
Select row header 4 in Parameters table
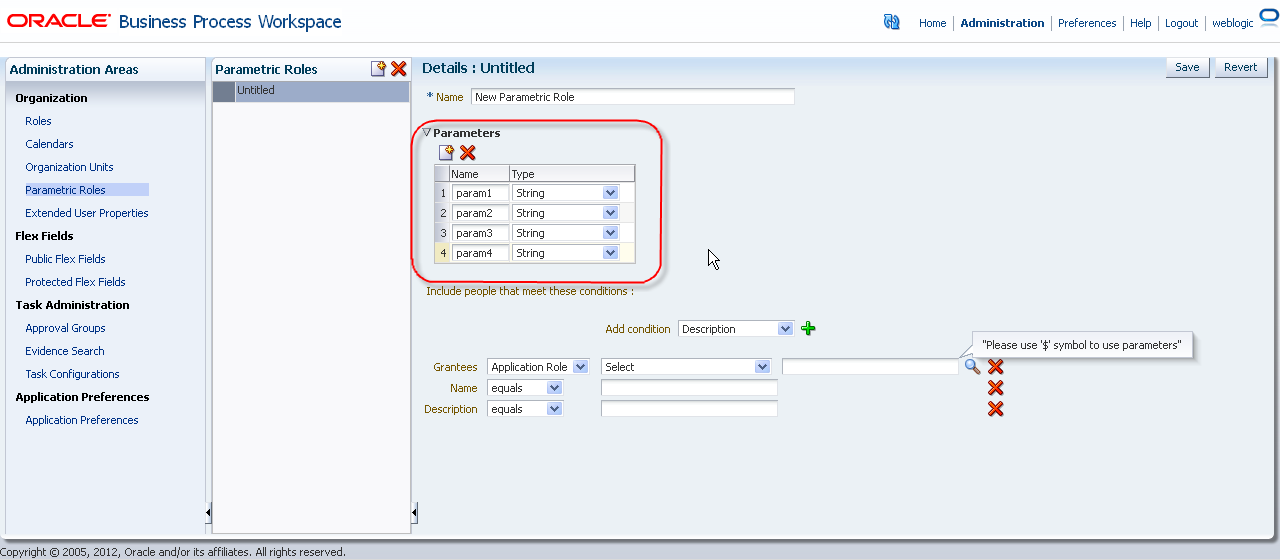click(442, 253)
